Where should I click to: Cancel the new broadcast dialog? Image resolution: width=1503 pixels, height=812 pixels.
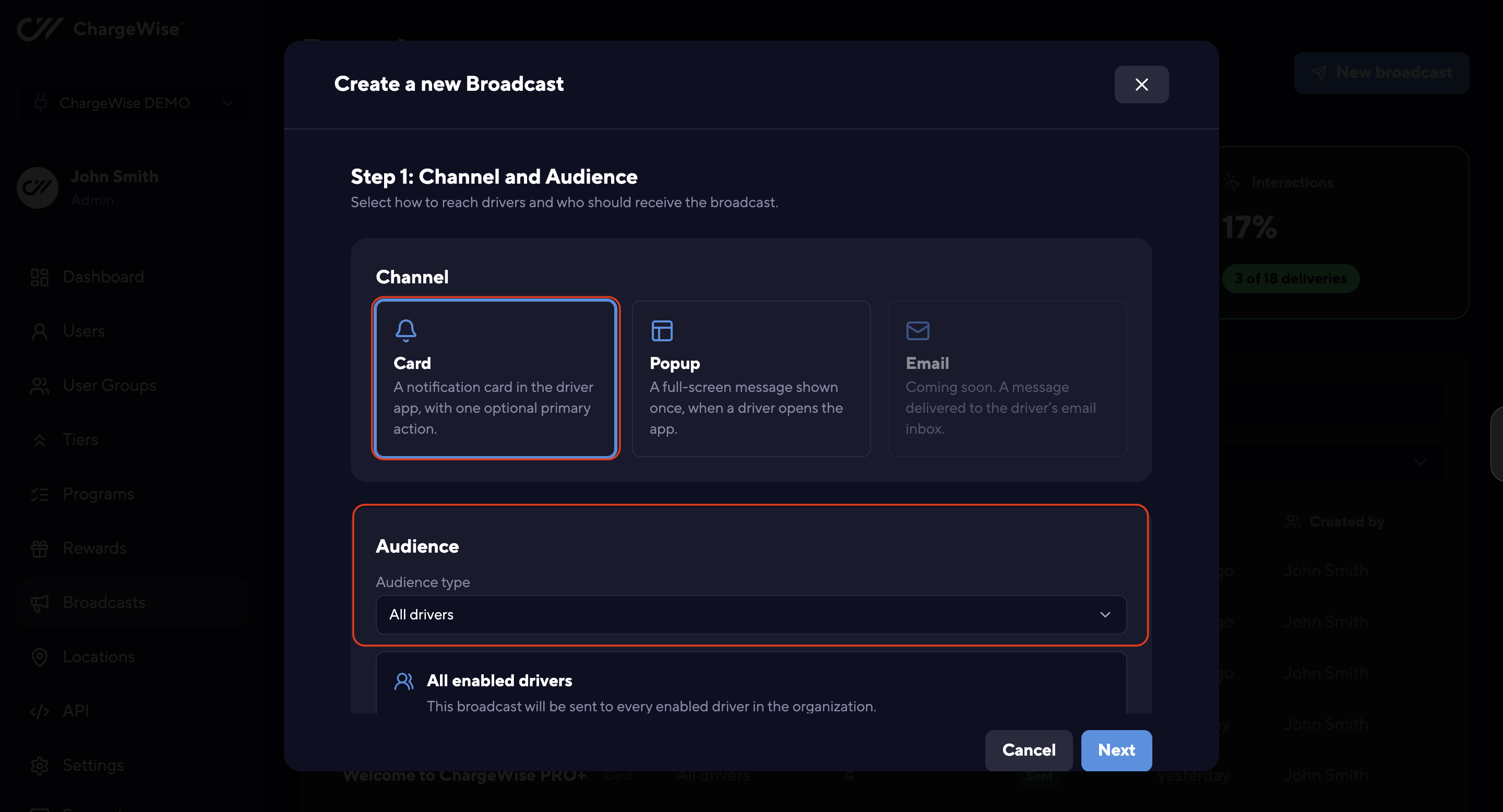[x=1029, y=750]
